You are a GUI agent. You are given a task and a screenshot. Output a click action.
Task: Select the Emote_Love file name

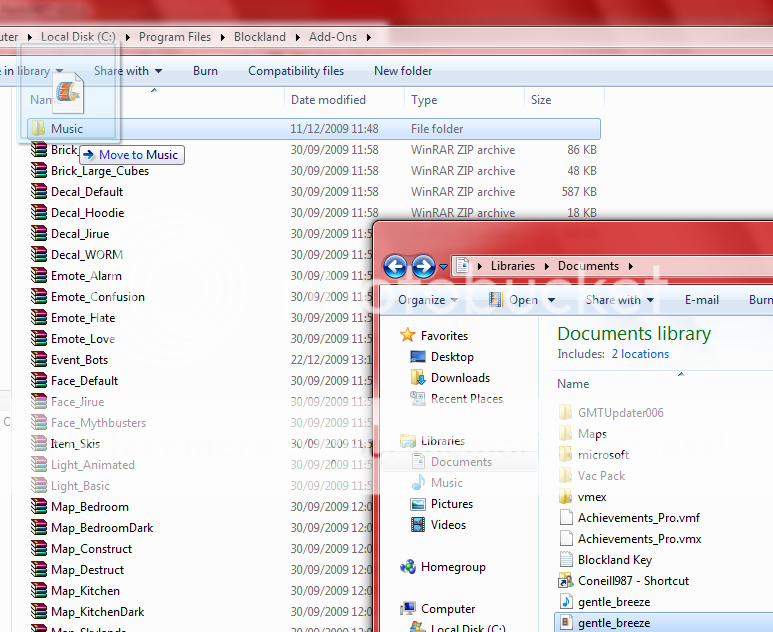point(83,339)
